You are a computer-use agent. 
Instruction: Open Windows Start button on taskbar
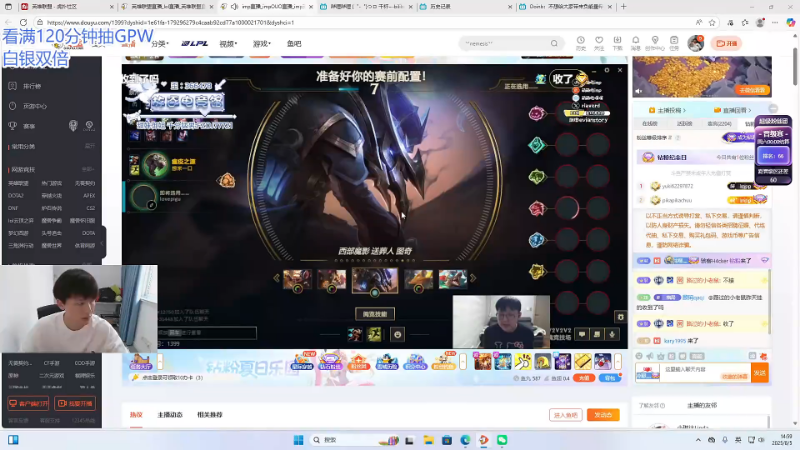tap(298, 440)
